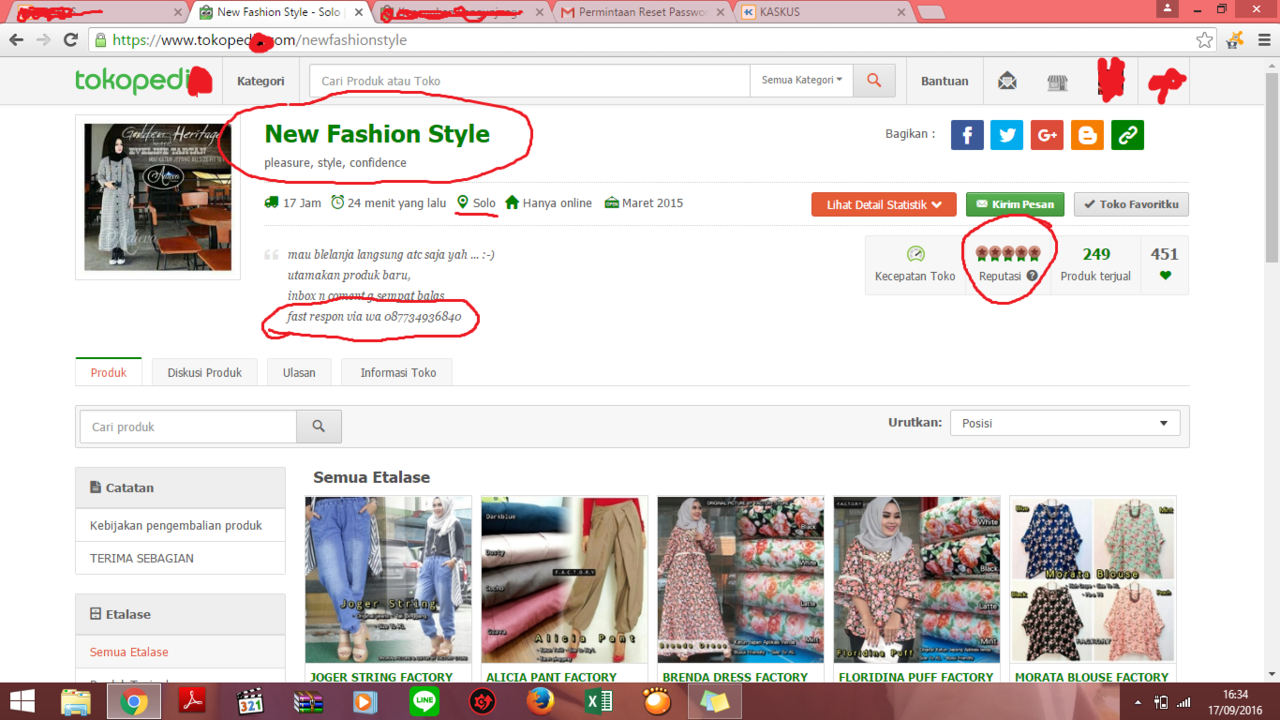Open File Explorer from the taskbar
Image resolution: width=1280 pixels, height=720 pixels.
[76, 702]
